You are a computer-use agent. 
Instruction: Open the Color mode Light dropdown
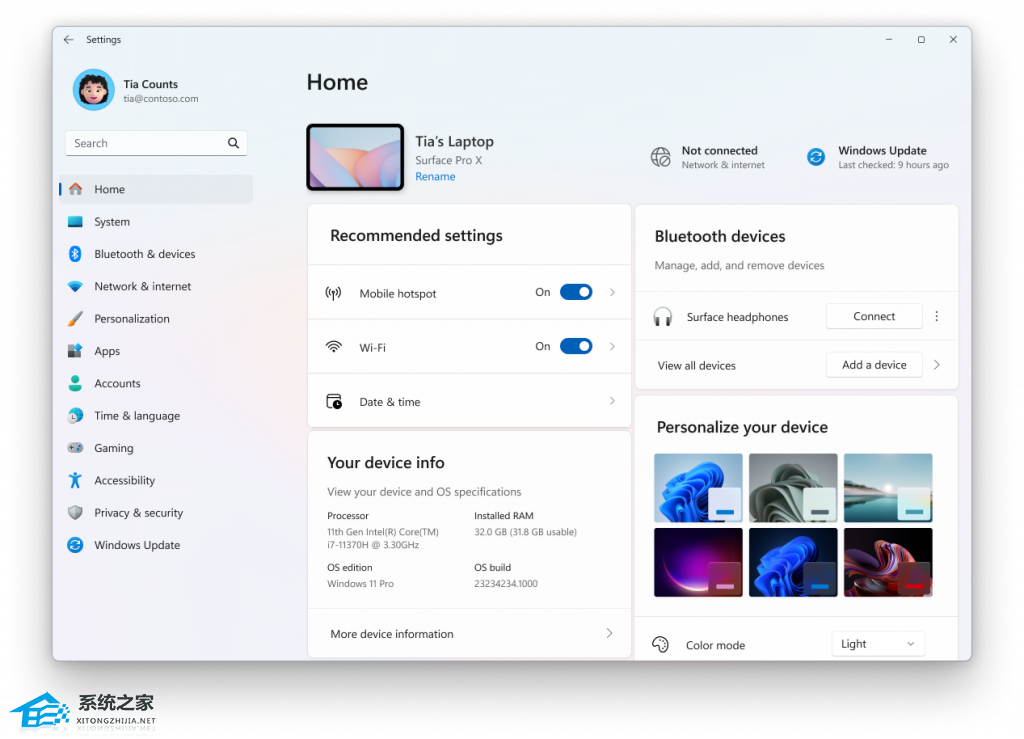(878, 644)
